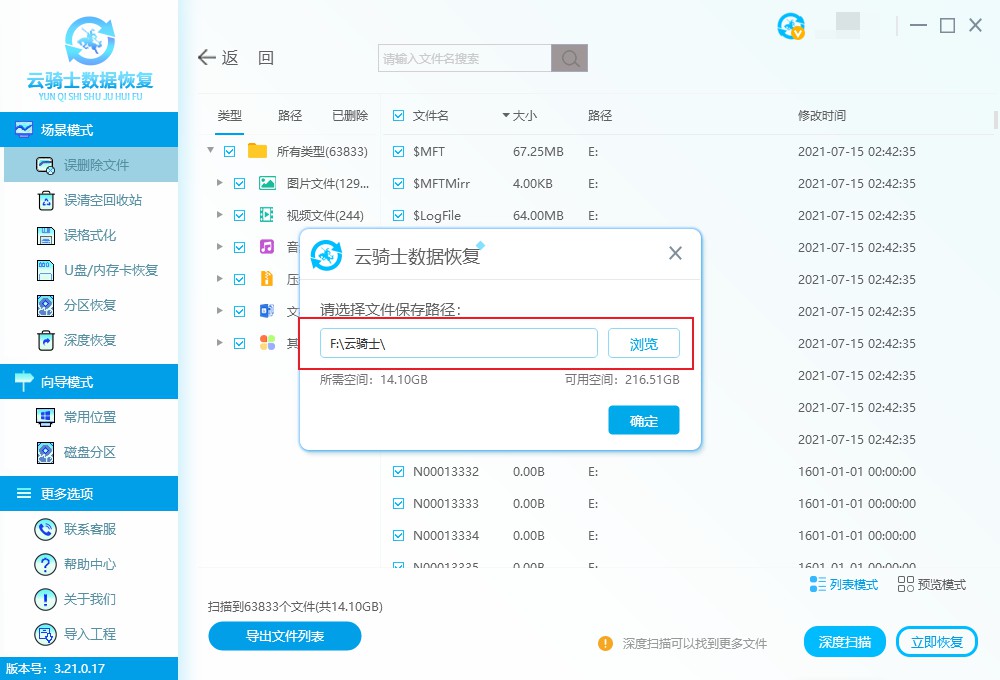This screenshot has width=1000, height=680.
Task: Click the file list vertical scrollbar
Action: (996, 119)
